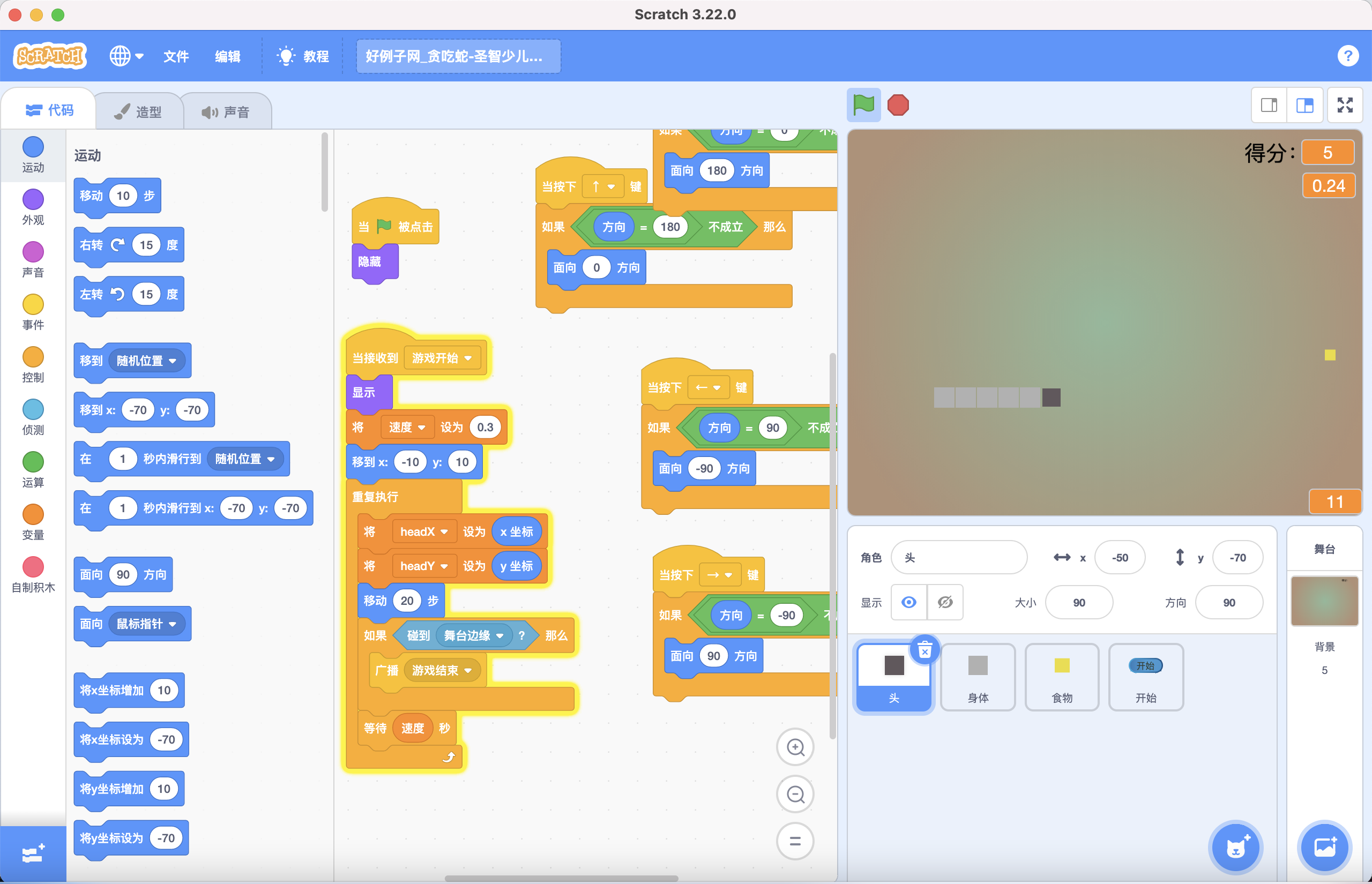Open the 游戏结束 broadcast dropdown
The width and height of the screenshot is (1372, 884).
coord(442,670)
